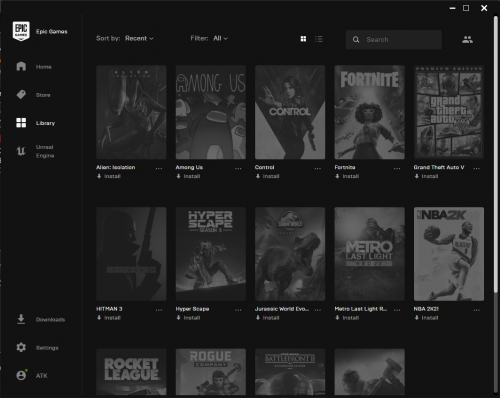Click the search magnifier icon
This screenshot has width=500, height=398.
(x=356, y=40)
